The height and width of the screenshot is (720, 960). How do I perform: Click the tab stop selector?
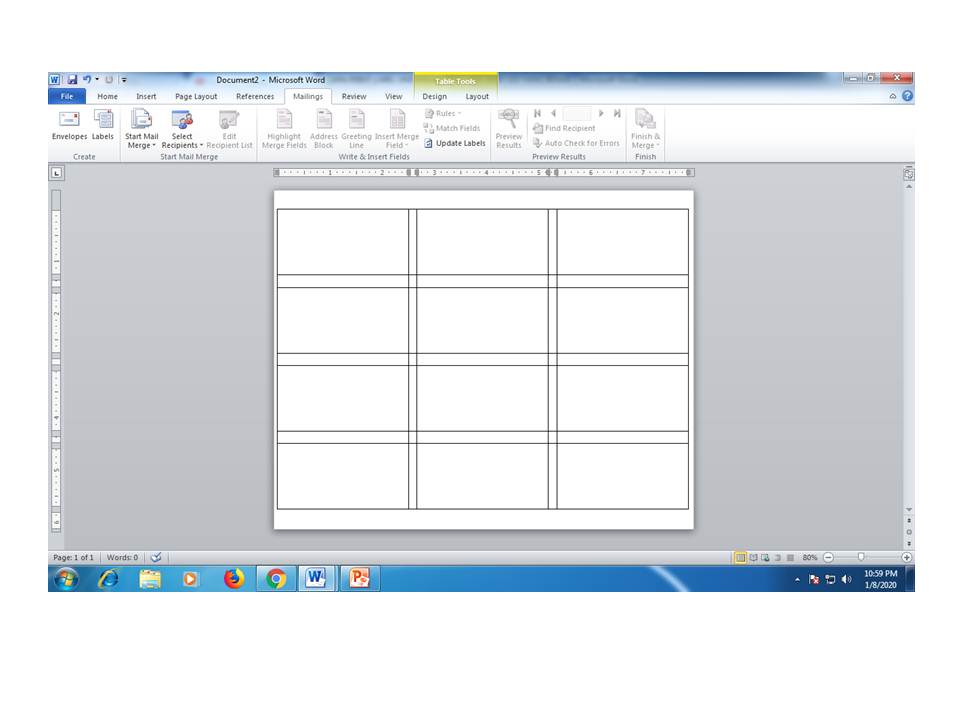pos(56,173)
